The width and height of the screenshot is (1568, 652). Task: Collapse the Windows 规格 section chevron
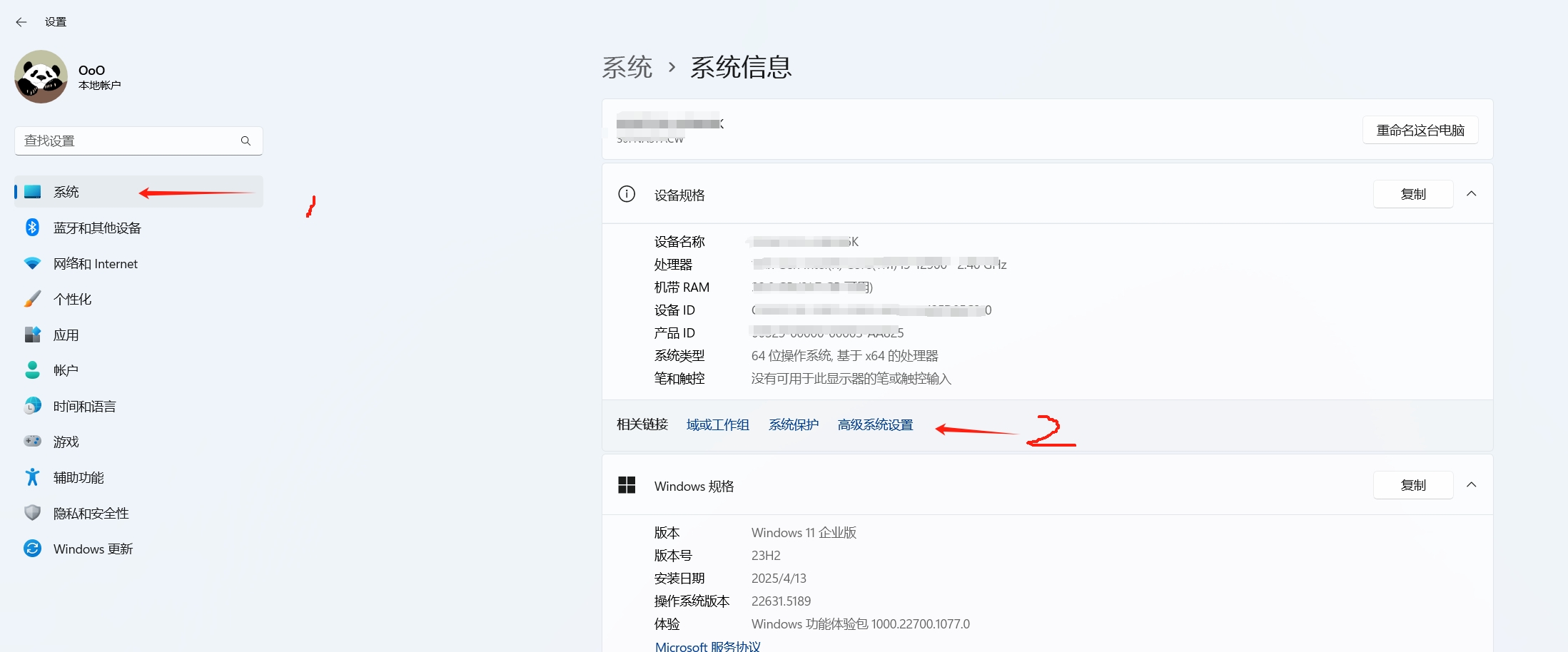coord(1471,485)
